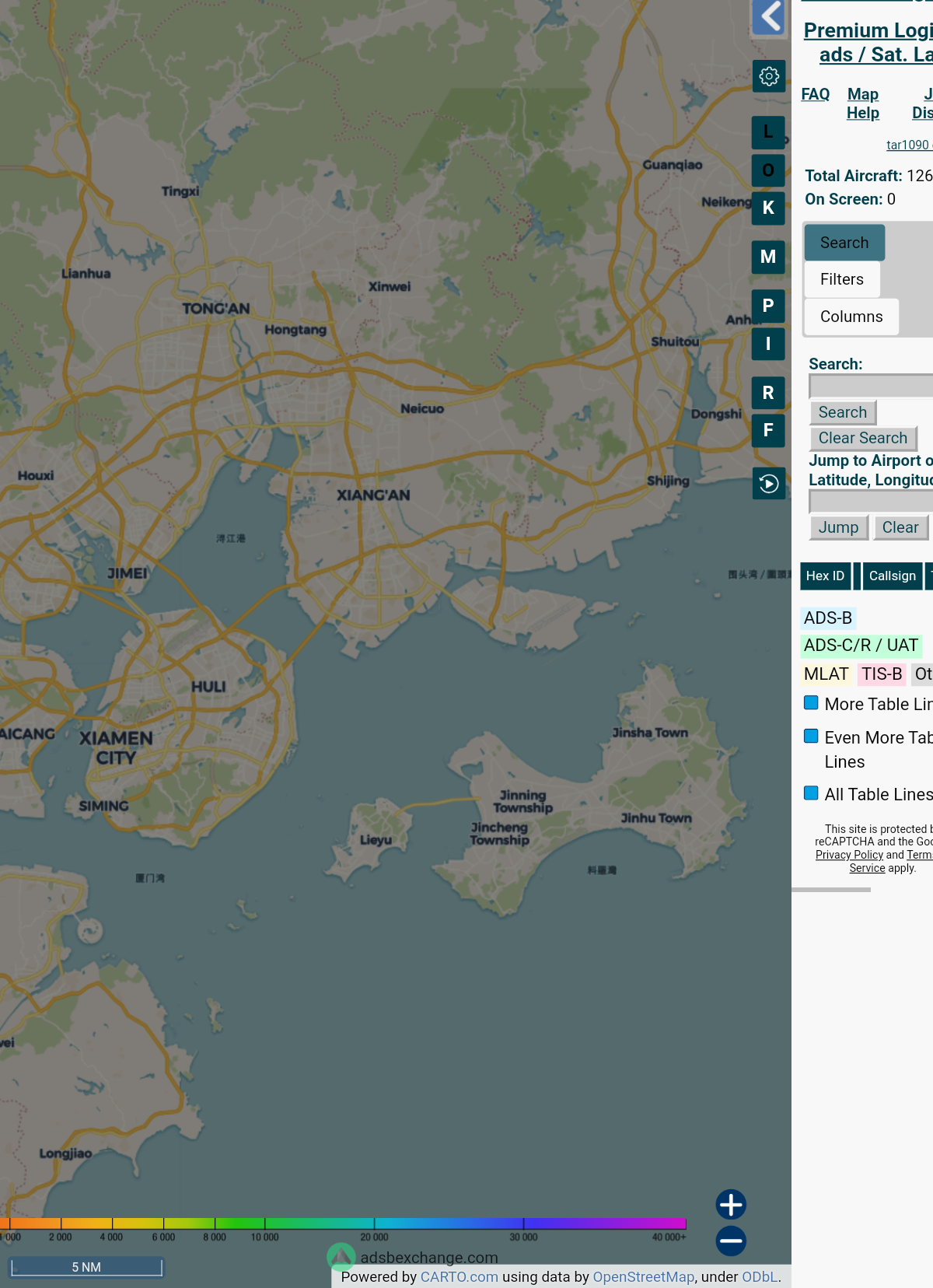Image resolution: width=933 pixels, height=1288 pixels.
Task: Click the Clear Search button
Action: [x=863, y=438]
